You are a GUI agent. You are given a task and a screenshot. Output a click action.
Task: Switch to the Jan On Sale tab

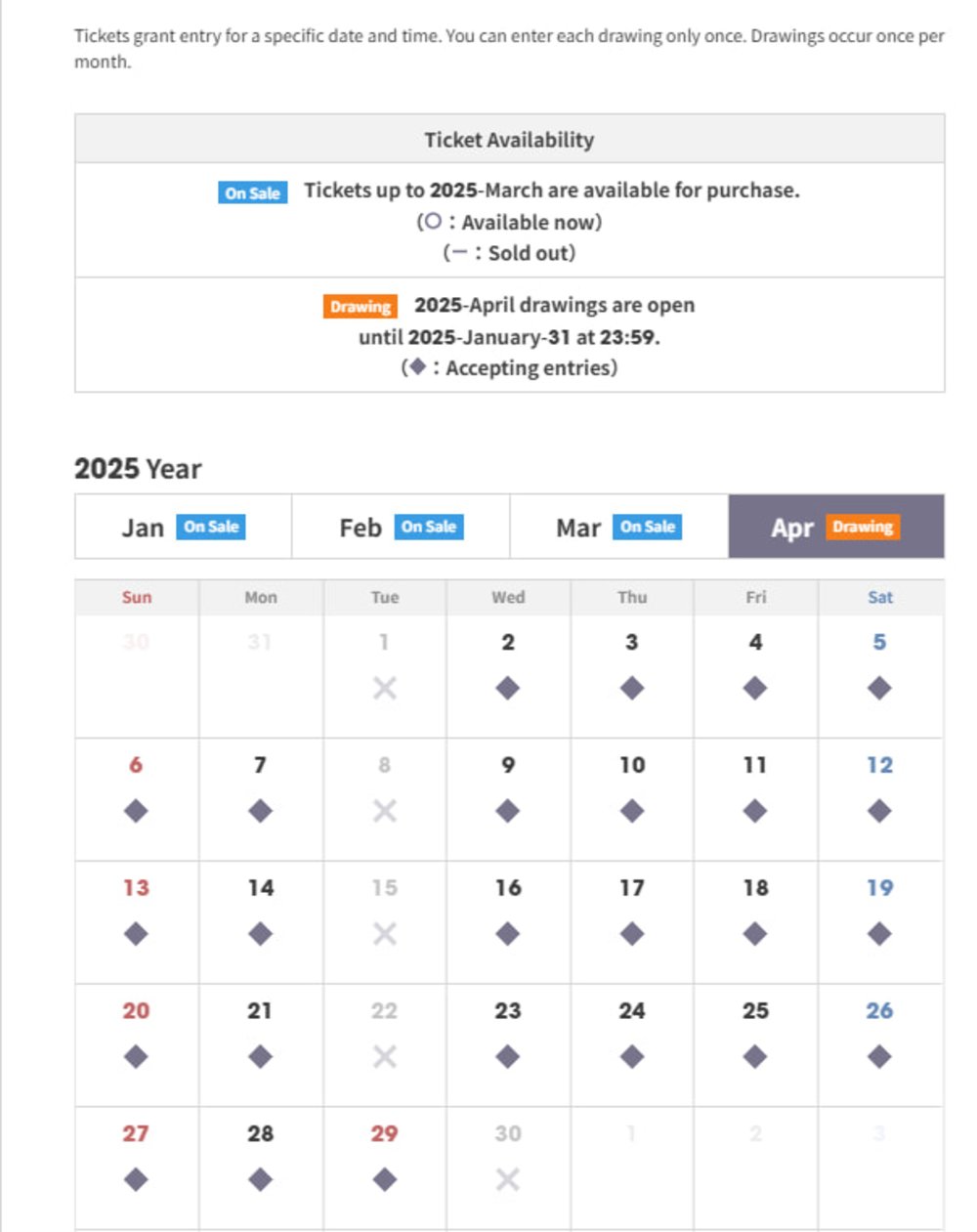[183, 528]
